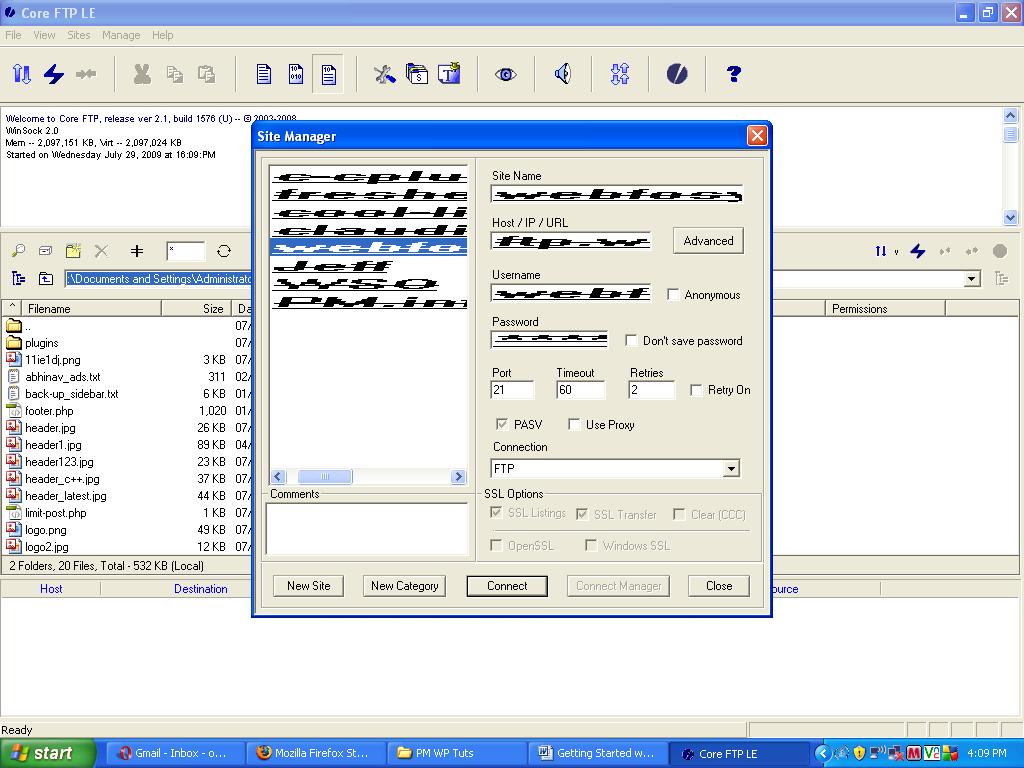Open the Manage menu
This screenshot has height=768, width=1024.
[121, 35]
